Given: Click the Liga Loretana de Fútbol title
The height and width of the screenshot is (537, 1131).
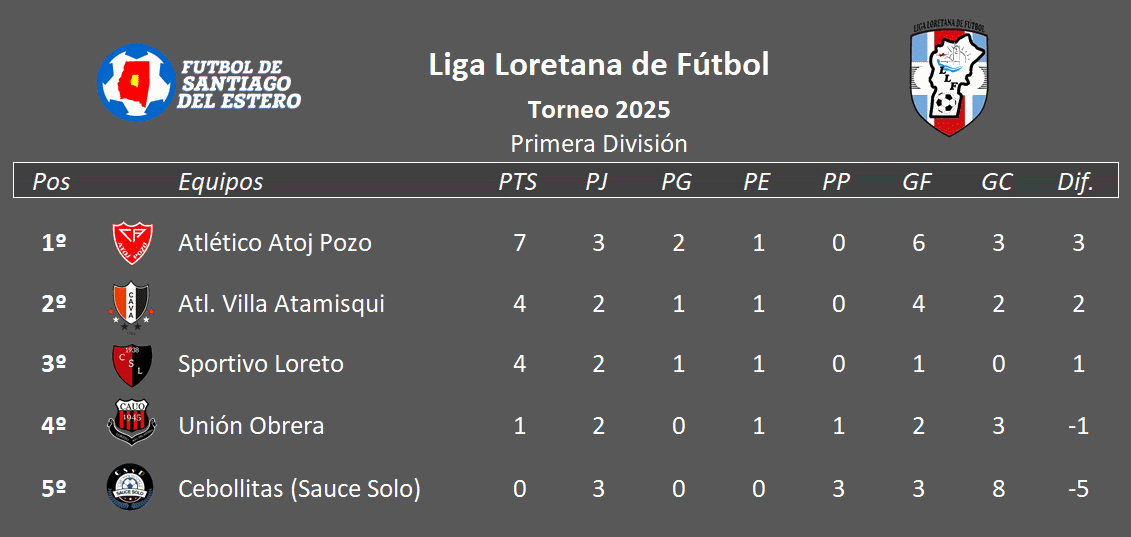Looking at the screenshot, I should click(599, 64).
